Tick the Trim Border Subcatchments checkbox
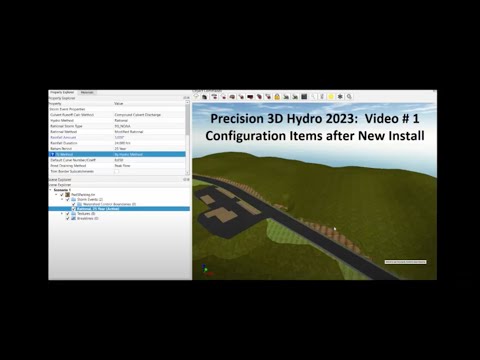Image resolution: width=480 pixels, height=360 pixels. pos(117,171)
